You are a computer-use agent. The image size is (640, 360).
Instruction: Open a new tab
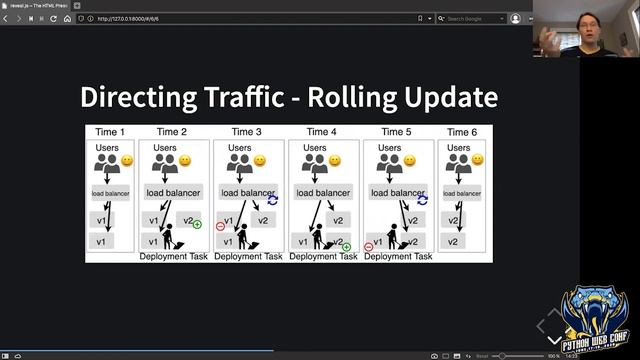click(77, 6)
